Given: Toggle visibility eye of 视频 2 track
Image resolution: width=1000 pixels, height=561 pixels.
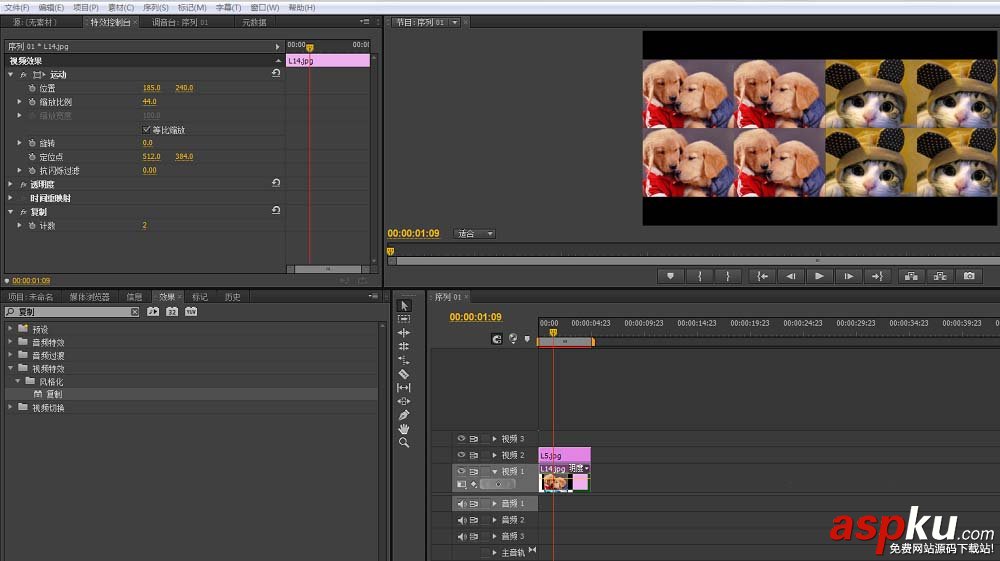Looking at the screenshot, I should 461,455.
